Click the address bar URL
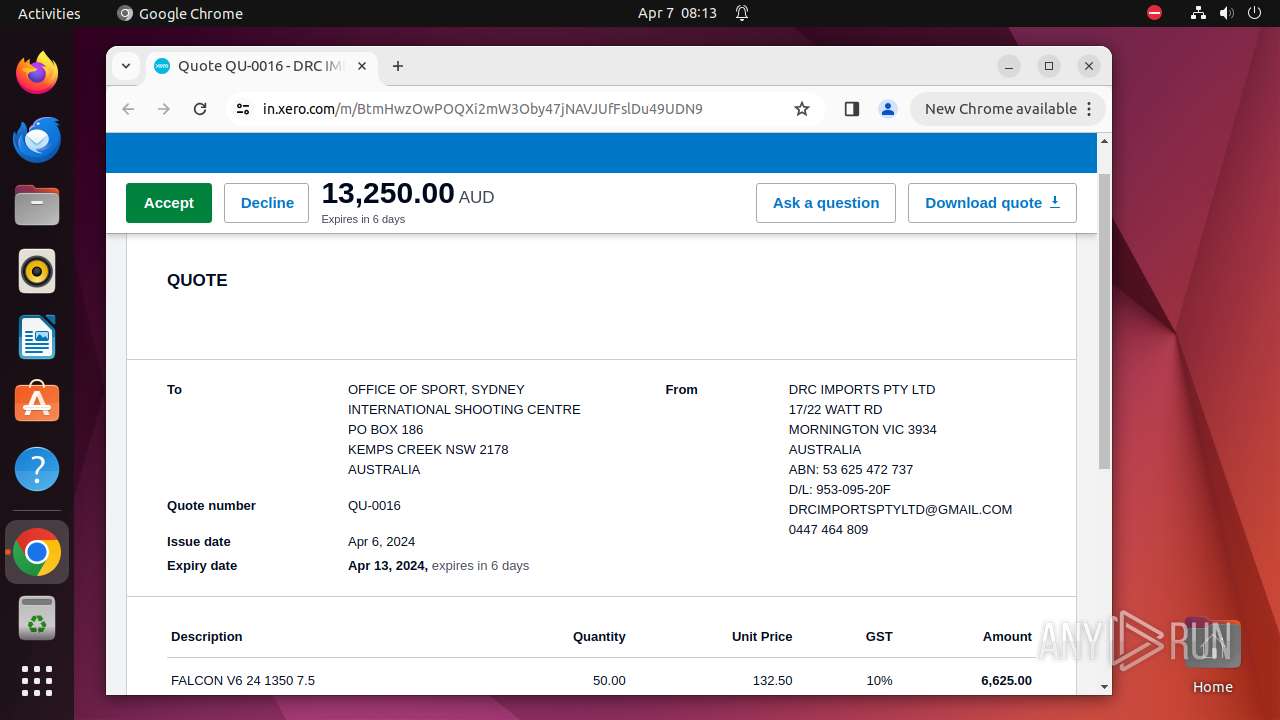 pyautogui.click(x=483, y=109)
